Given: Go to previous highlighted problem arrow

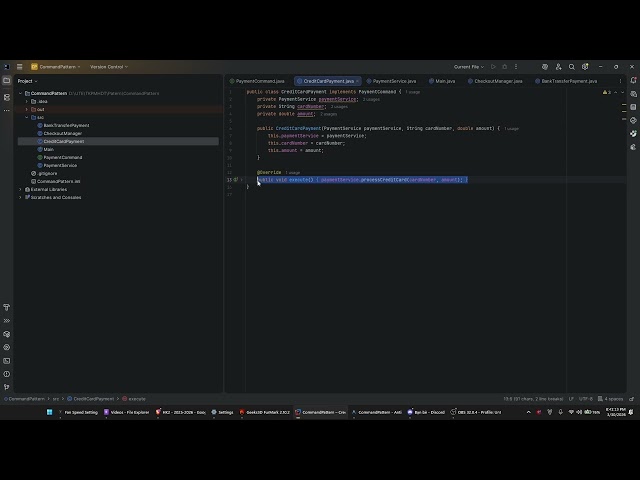Looking at the screenshot, I should coord(616,93).
